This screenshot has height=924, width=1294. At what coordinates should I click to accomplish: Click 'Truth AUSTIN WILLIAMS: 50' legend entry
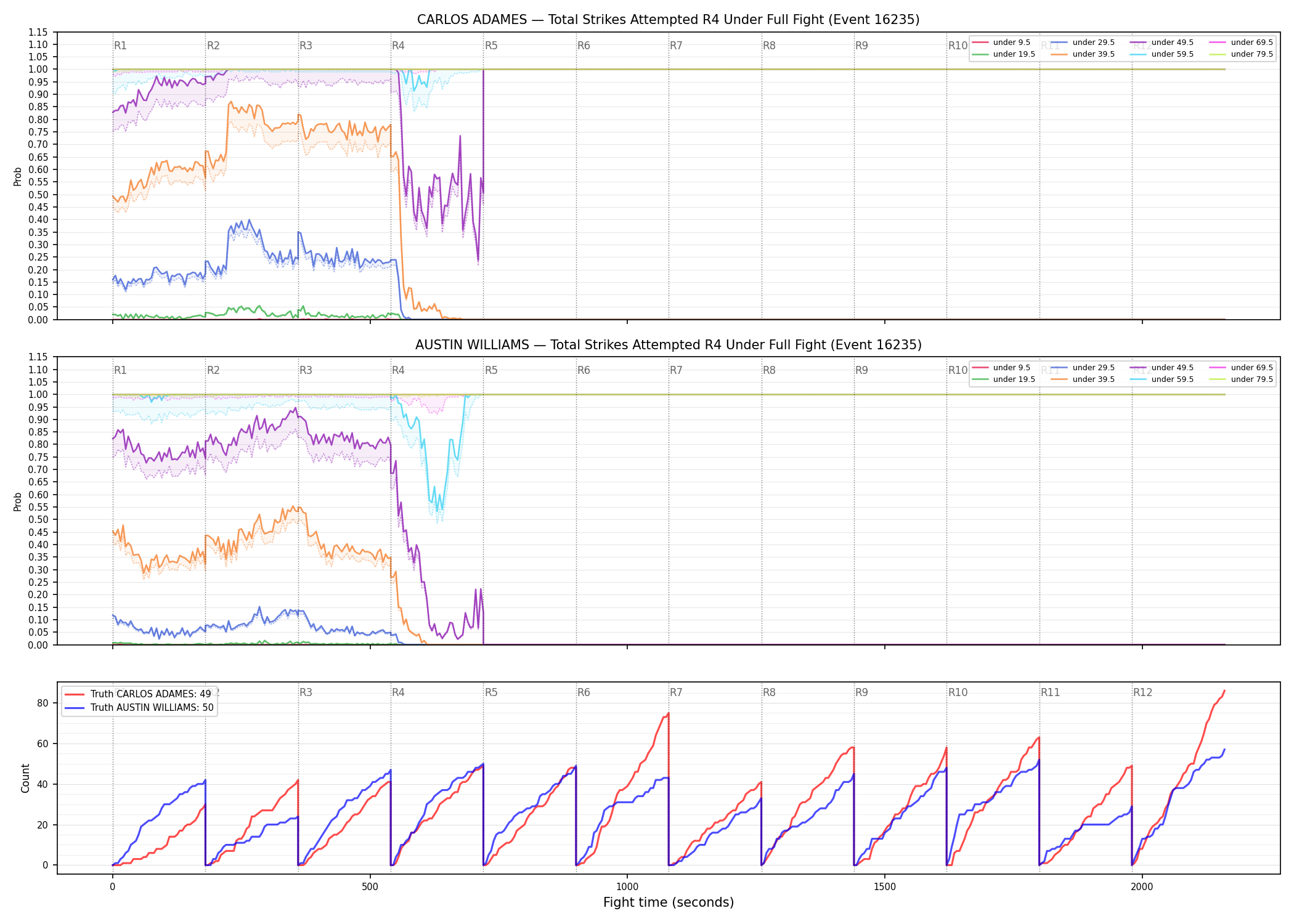tap(139, 708)
